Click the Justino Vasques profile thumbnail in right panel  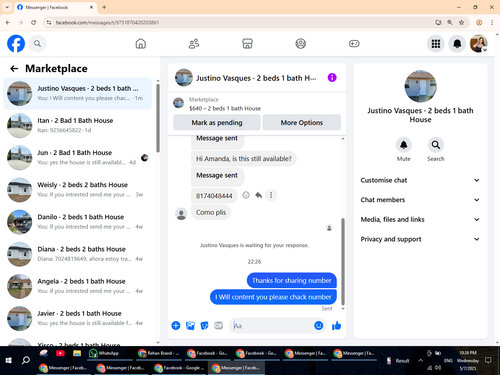tap(420, 86)
